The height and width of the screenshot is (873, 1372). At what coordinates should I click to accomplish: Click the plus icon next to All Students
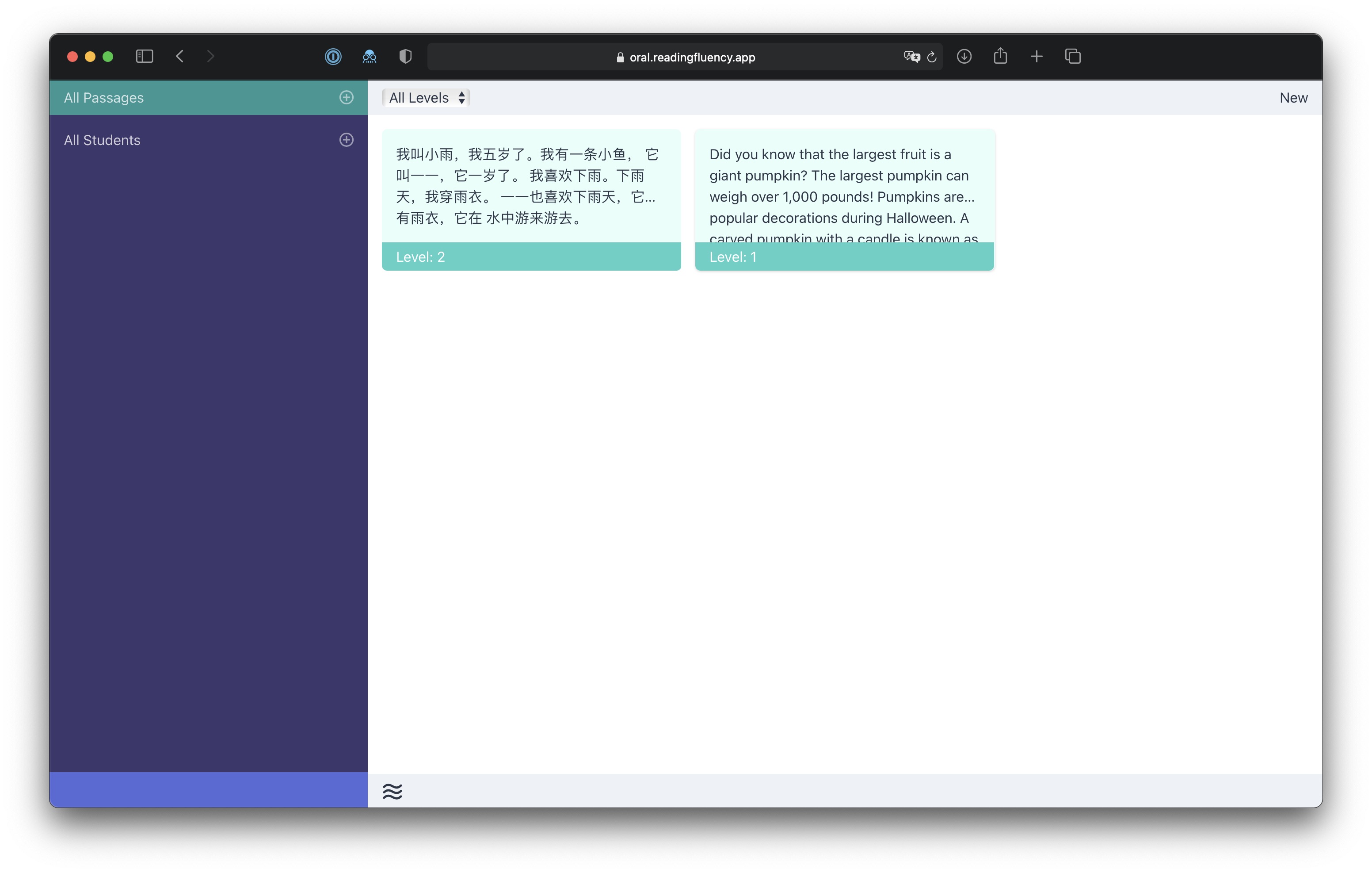coord(347,140)
